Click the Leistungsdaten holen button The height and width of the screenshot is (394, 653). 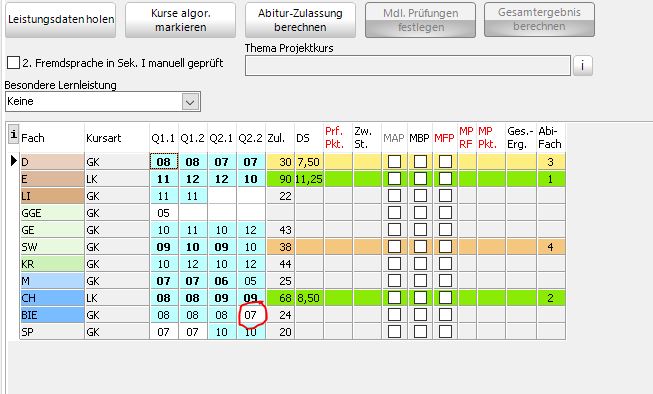pos(61,20)
